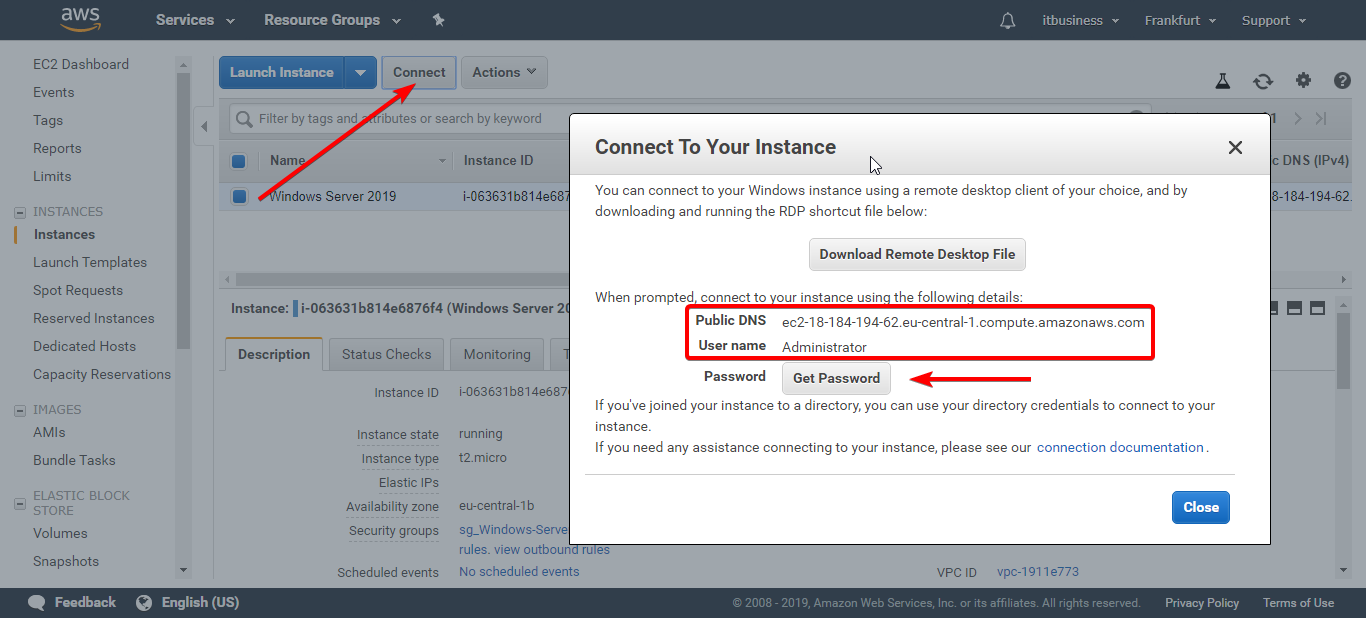Toggle the select-all instances checkbox
Viewport: 1366px width, 618px height.
[239, 161]
